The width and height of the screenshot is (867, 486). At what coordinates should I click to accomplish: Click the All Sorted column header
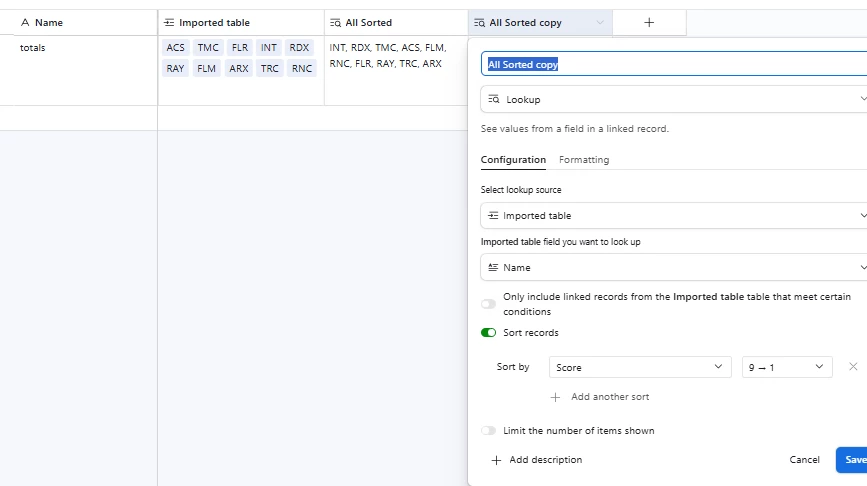[396, 23]
